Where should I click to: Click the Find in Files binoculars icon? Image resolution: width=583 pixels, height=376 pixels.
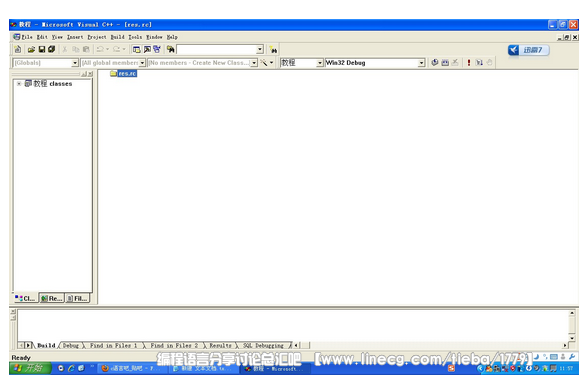pos(171,49)
